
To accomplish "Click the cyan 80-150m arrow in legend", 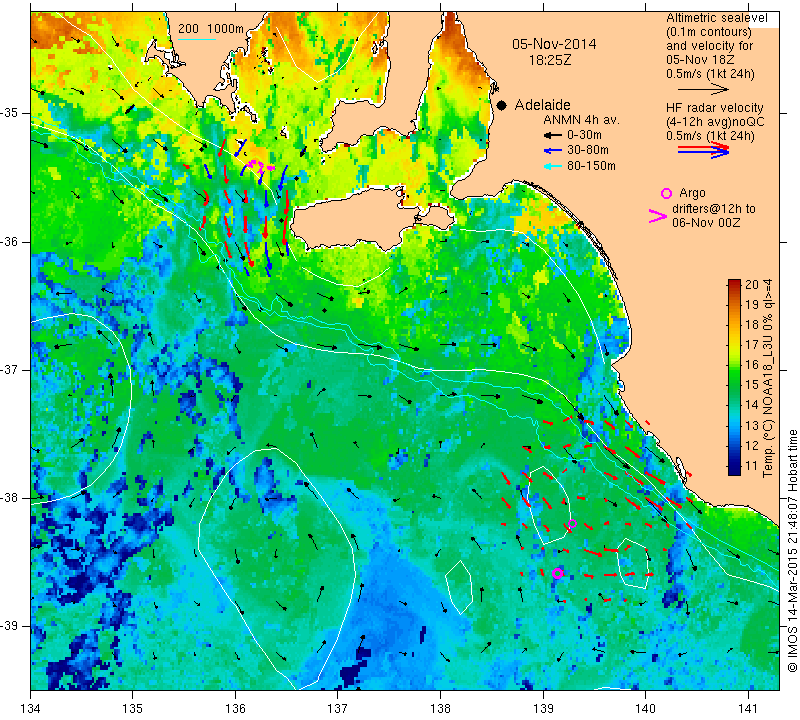I will pos(552,166).
